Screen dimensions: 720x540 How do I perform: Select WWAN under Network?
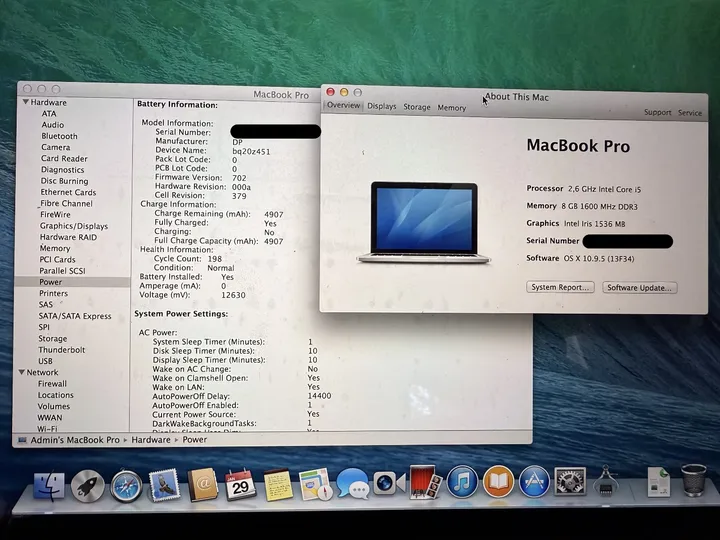pos(50,418)
